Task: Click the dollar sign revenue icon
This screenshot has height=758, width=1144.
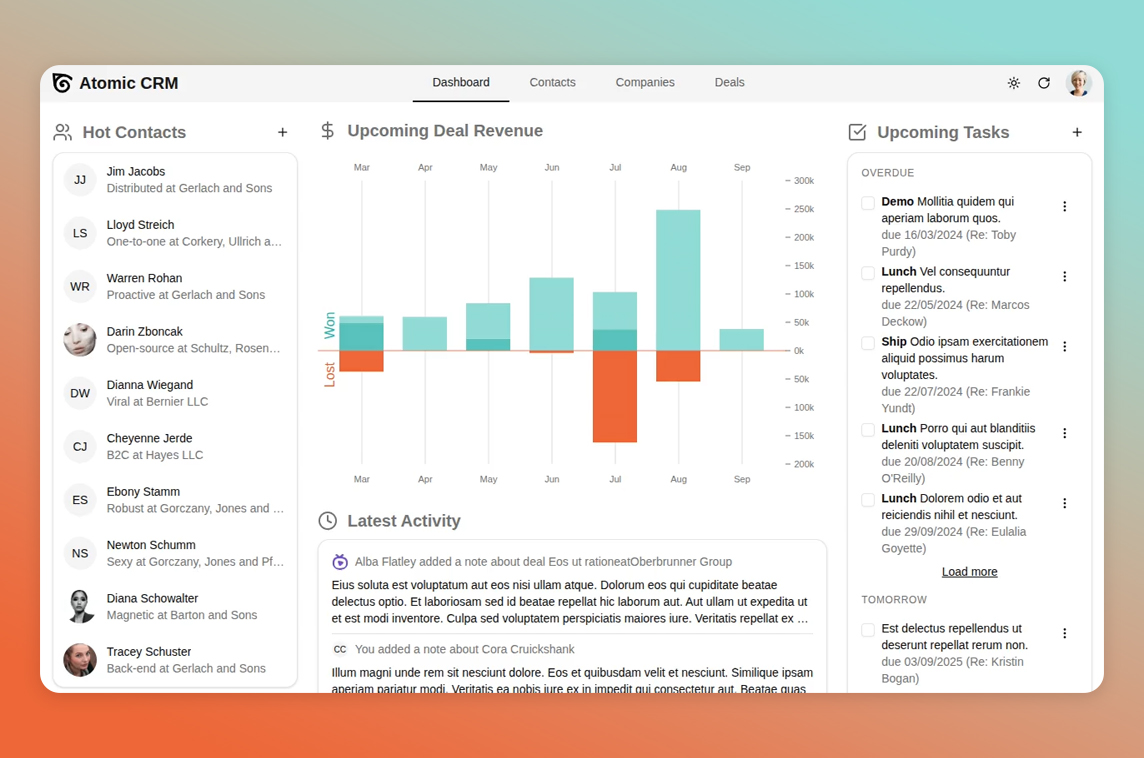Action: (x=327, y=131)
